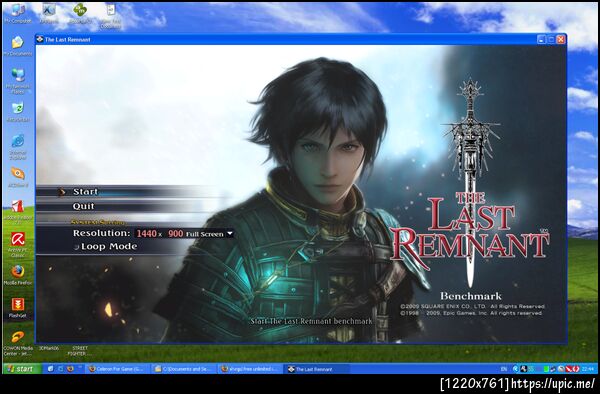Click the EN language indicator in tray
The width and height of the screenshot is (600, 394).
click(504, 369)
